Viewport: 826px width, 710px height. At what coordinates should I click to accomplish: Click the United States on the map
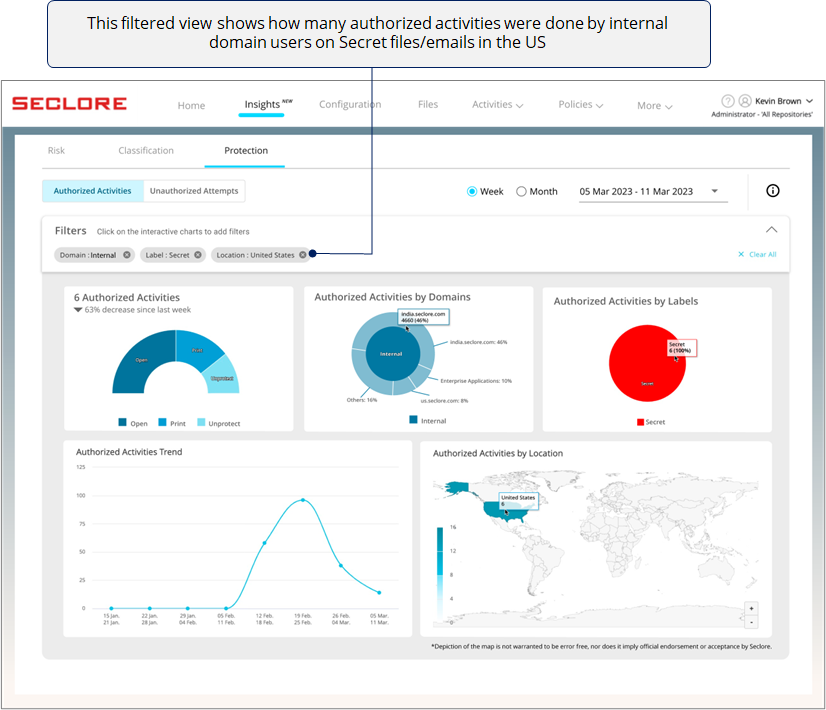coord(505,510)
